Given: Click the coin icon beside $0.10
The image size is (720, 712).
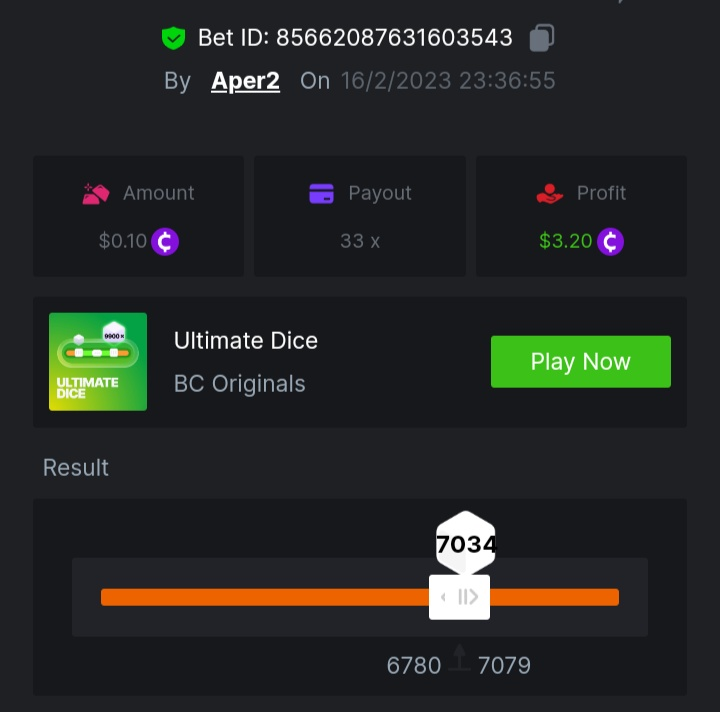Looking at the screenshot, I should pos(165,241).
